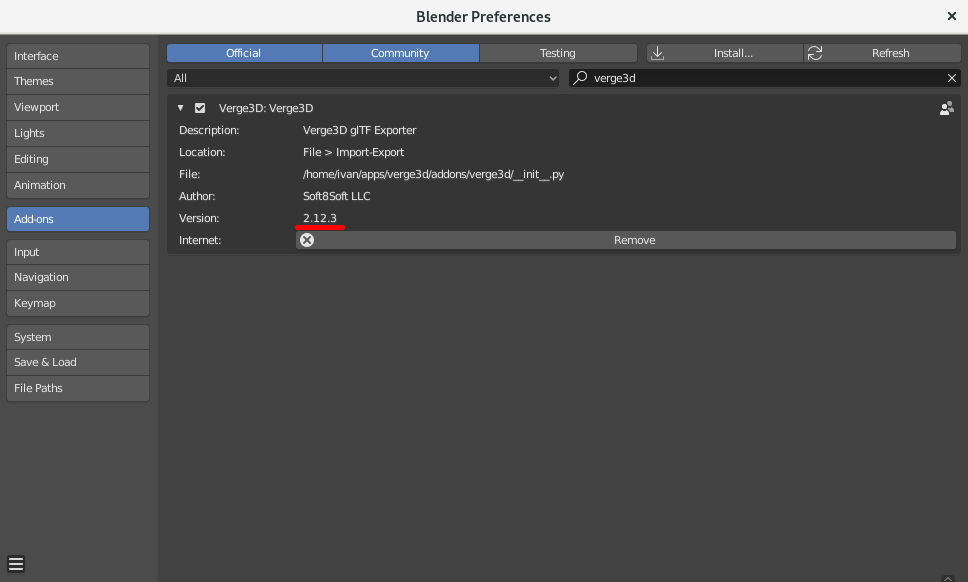968x582 pixels.
Task: Open the All category dropdown
Action: click(363, 78)
